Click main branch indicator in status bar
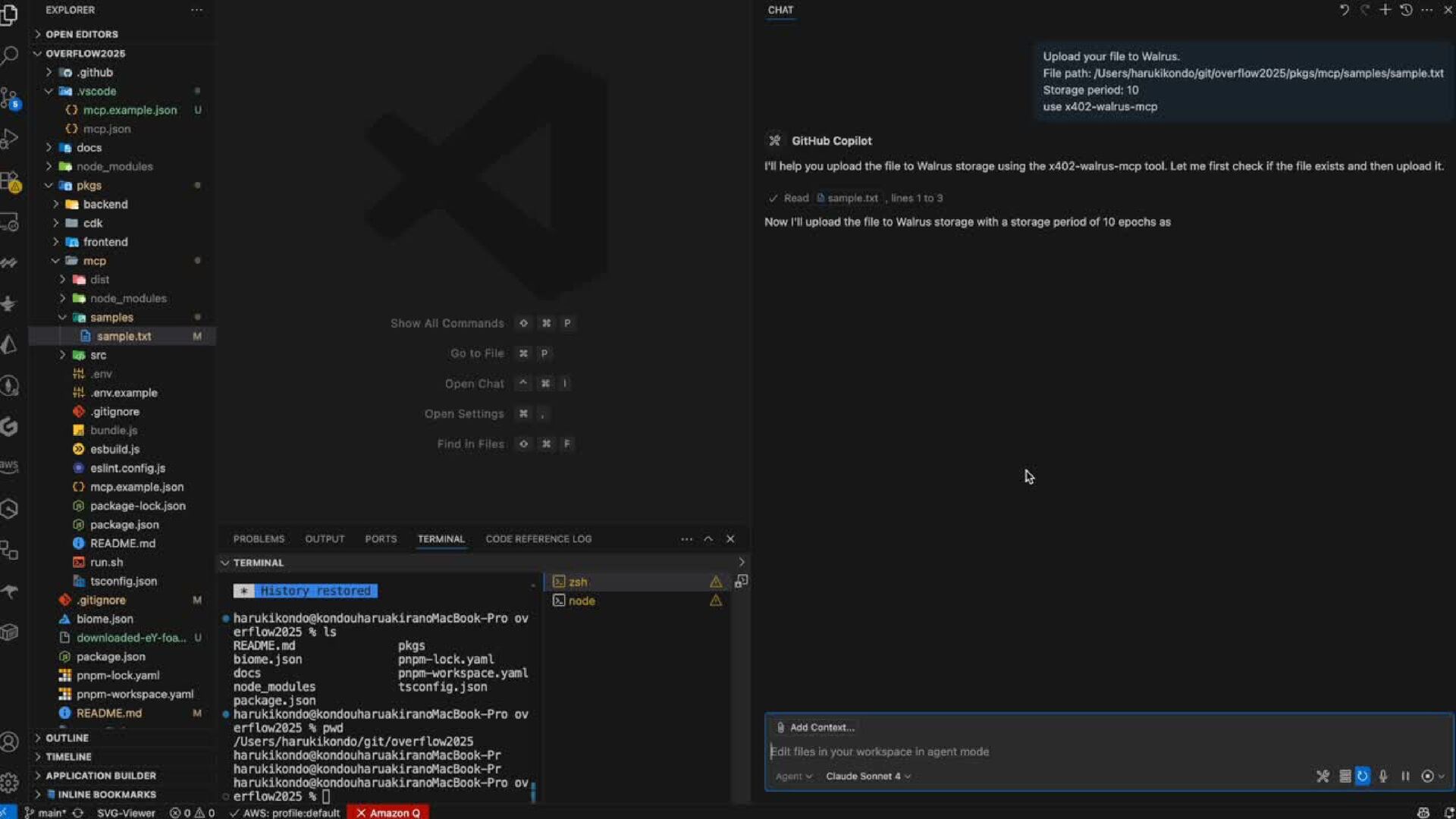This screenshot has height=819, width=1456. [45, 813]
